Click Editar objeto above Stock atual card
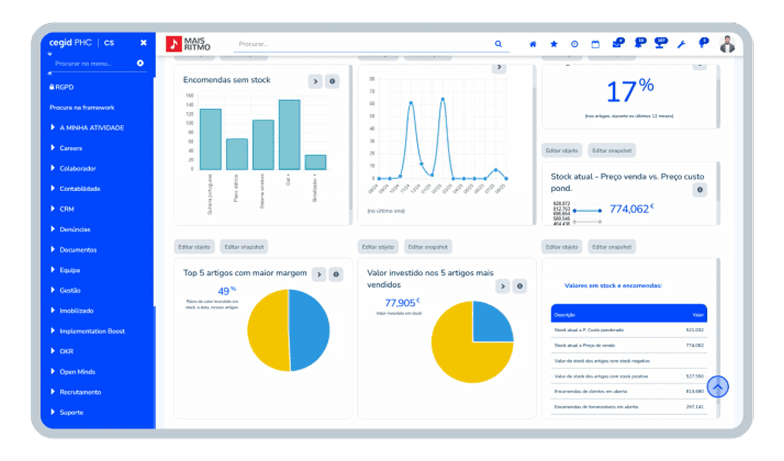The image size is (784, 461). 562,150
